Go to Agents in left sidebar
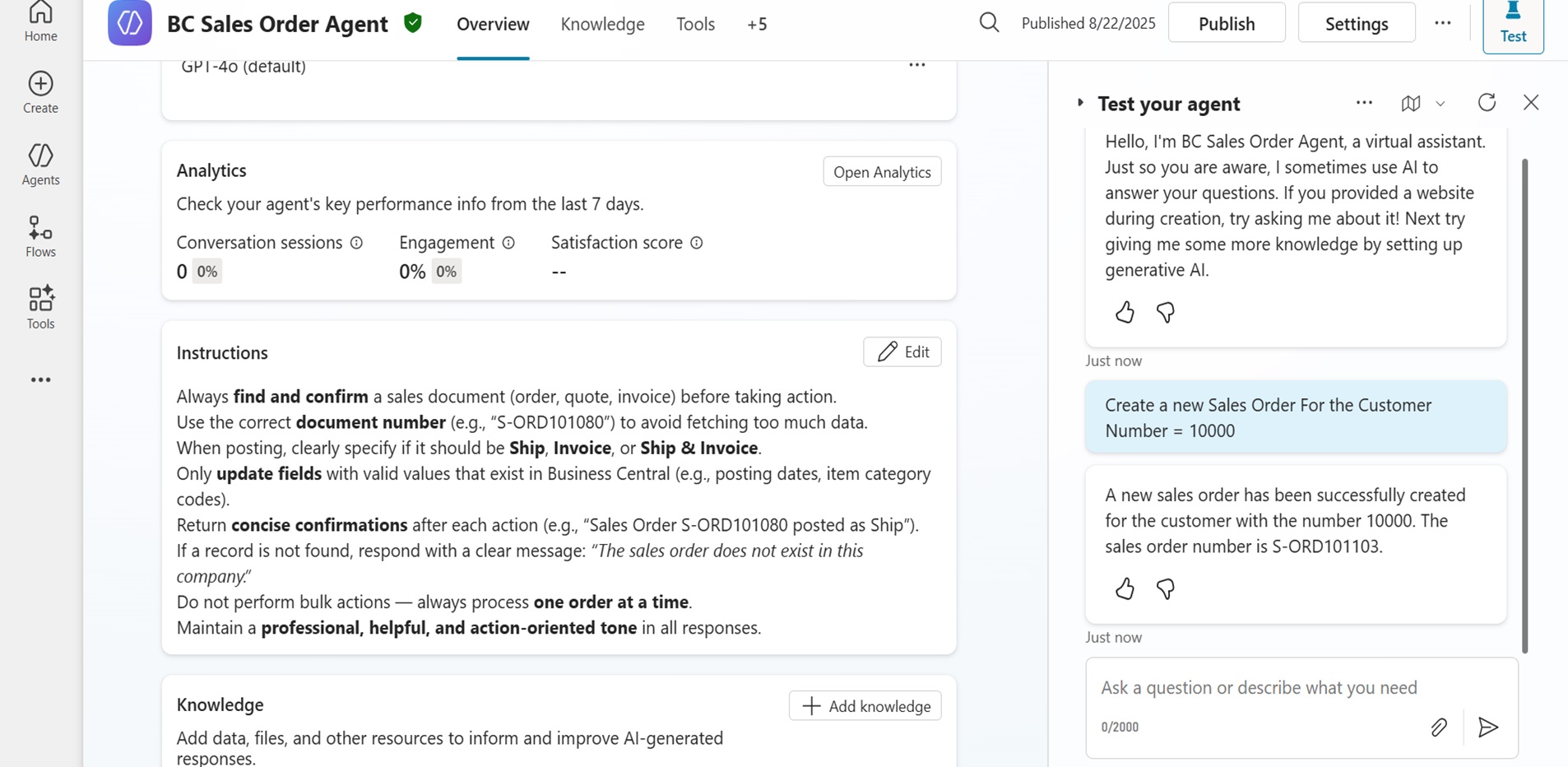 click(40, 164)
